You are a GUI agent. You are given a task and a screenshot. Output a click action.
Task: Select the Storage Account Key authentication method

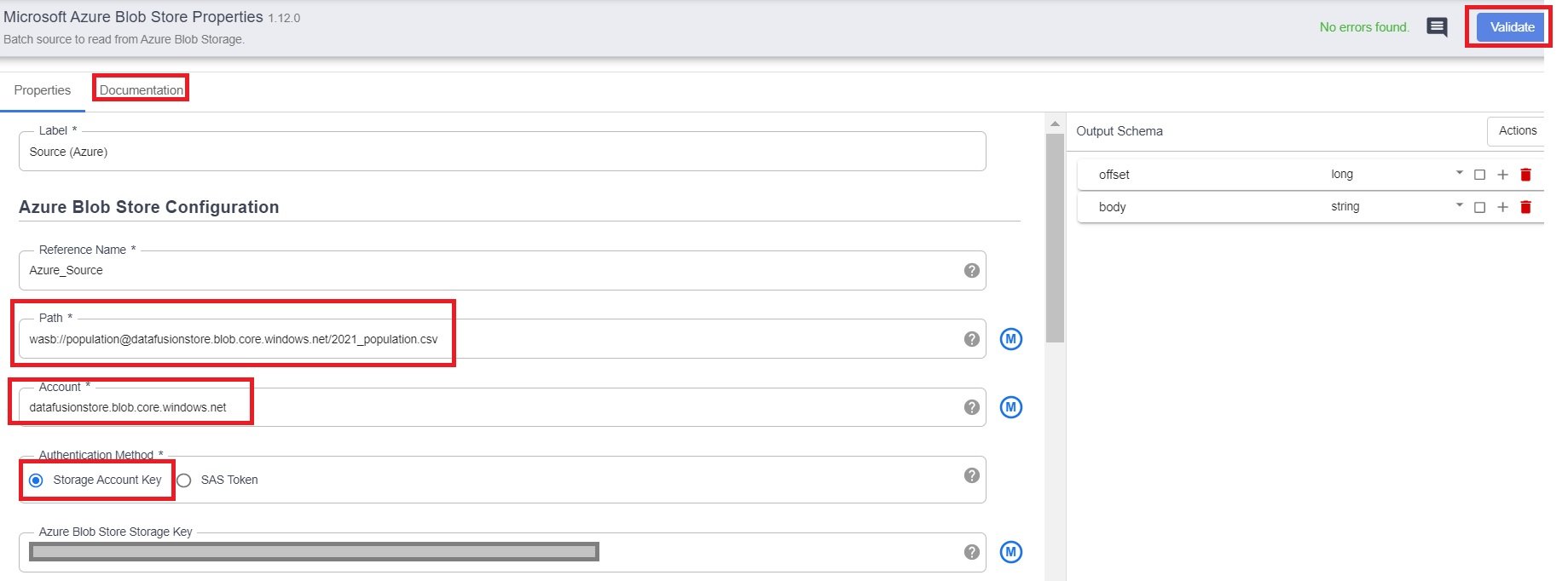coord(35,480)
